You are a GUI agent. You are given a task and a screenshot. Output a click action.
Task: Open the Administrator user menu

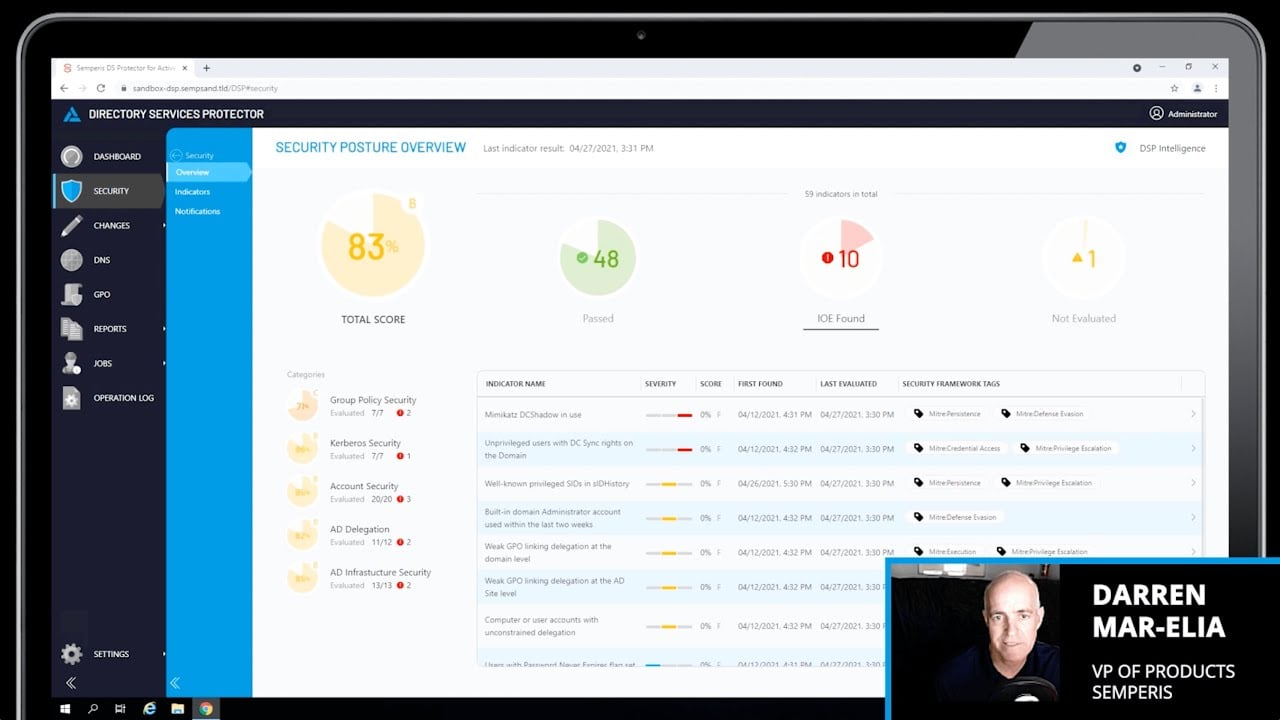pos(1183,114)
